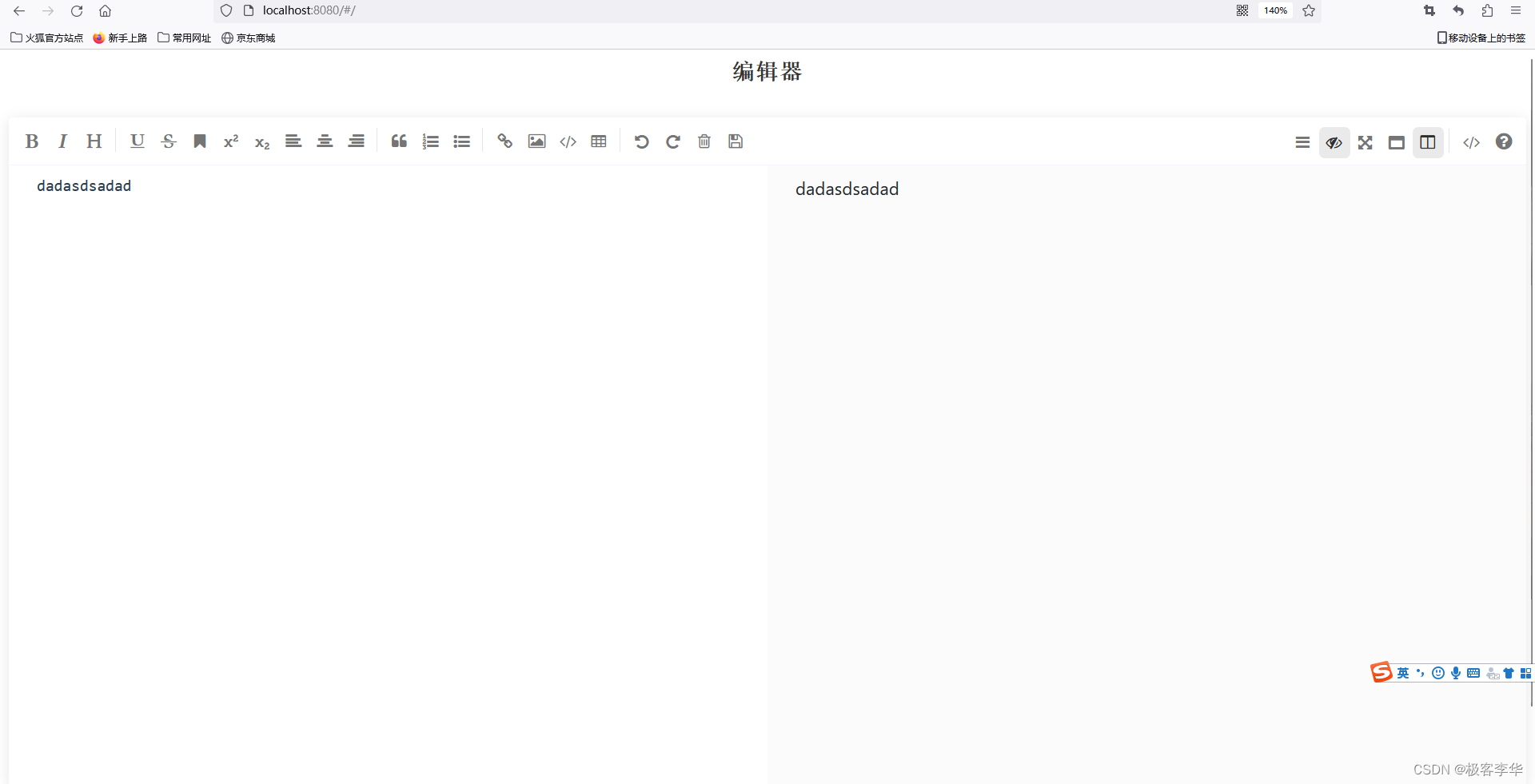Open 移动设备上的书签 folder
Screen dimensions: 1535x784
click(1481, 38)
